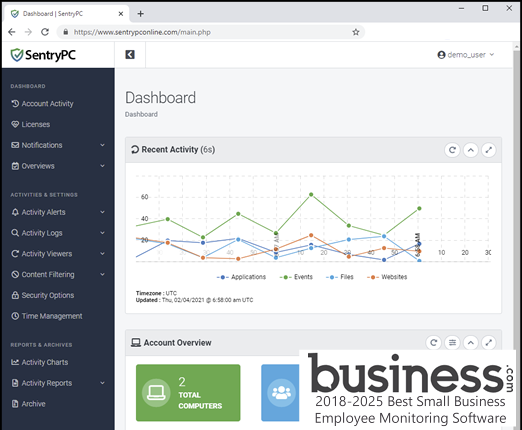Viewport: 522px width, 430px height.
Task: Click the Content Filtering block icon
Action: click(x=15, y=274)
